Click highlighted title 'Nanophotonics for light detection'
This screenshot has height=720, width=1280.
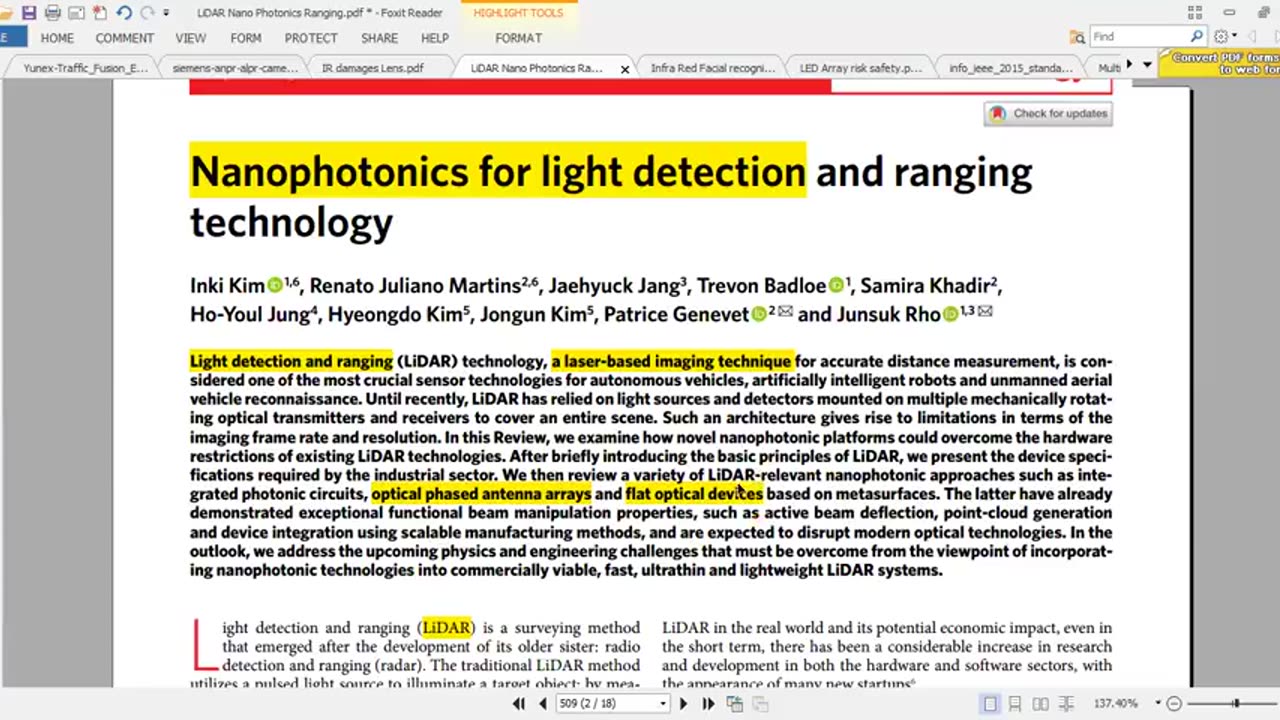point(498,171)
